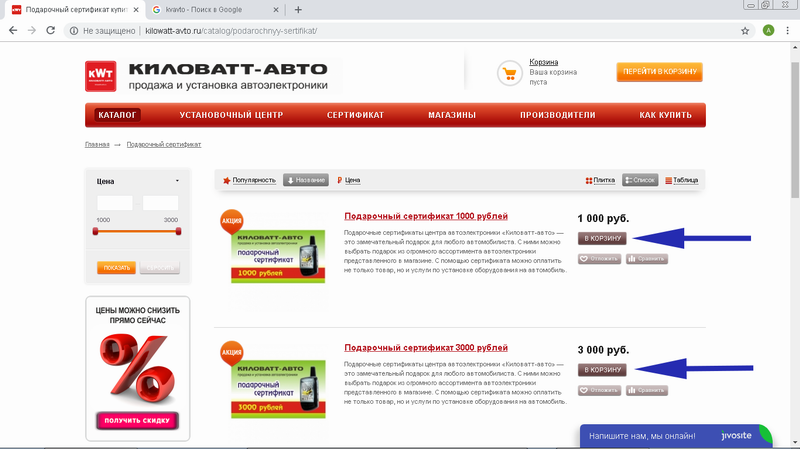Open the Корзина link

(x=543, y=62)
